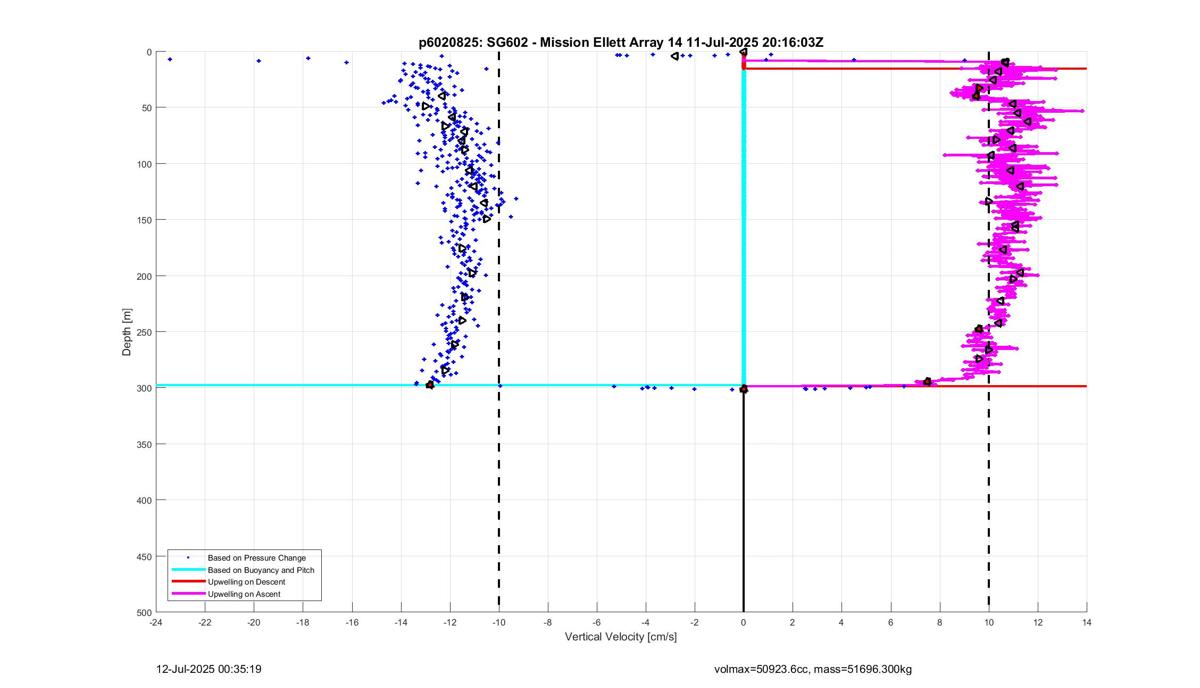Click x-axis tick label '2'
This screenshot has width=1200, height=688.
[x=792, y=622]
